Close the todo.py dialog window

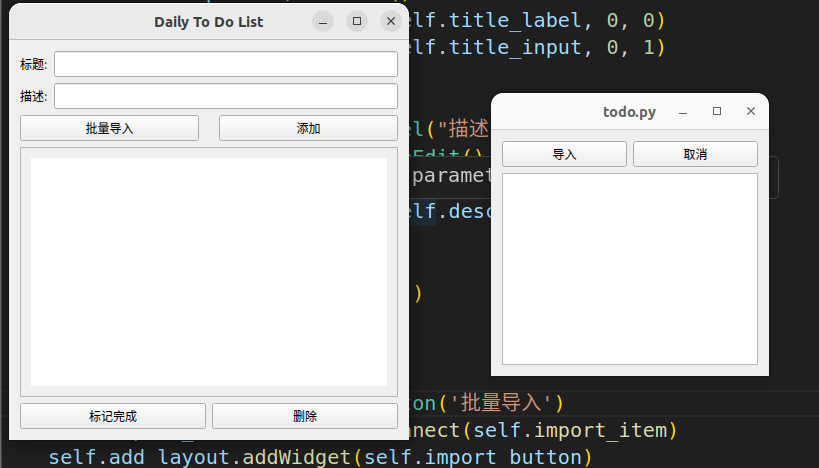click(x=750, y=112)
